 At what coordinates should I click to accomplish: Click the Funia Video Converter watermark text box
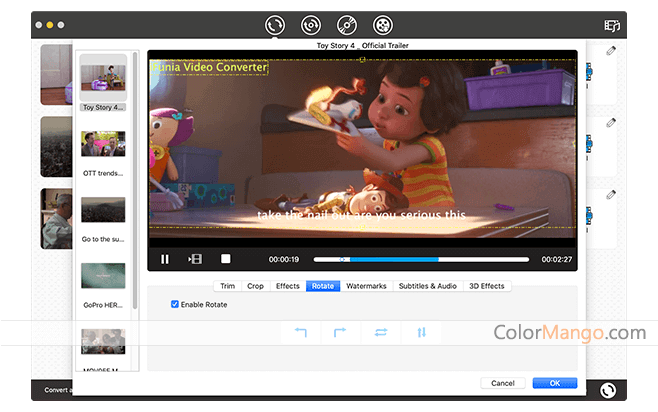pyautogui.click(x=209, y=67)
